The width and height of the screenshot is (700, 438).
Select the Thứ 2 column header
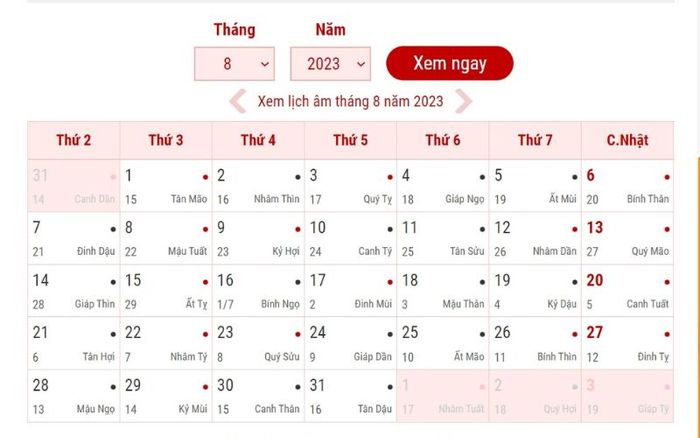click(x=74, y=140)
